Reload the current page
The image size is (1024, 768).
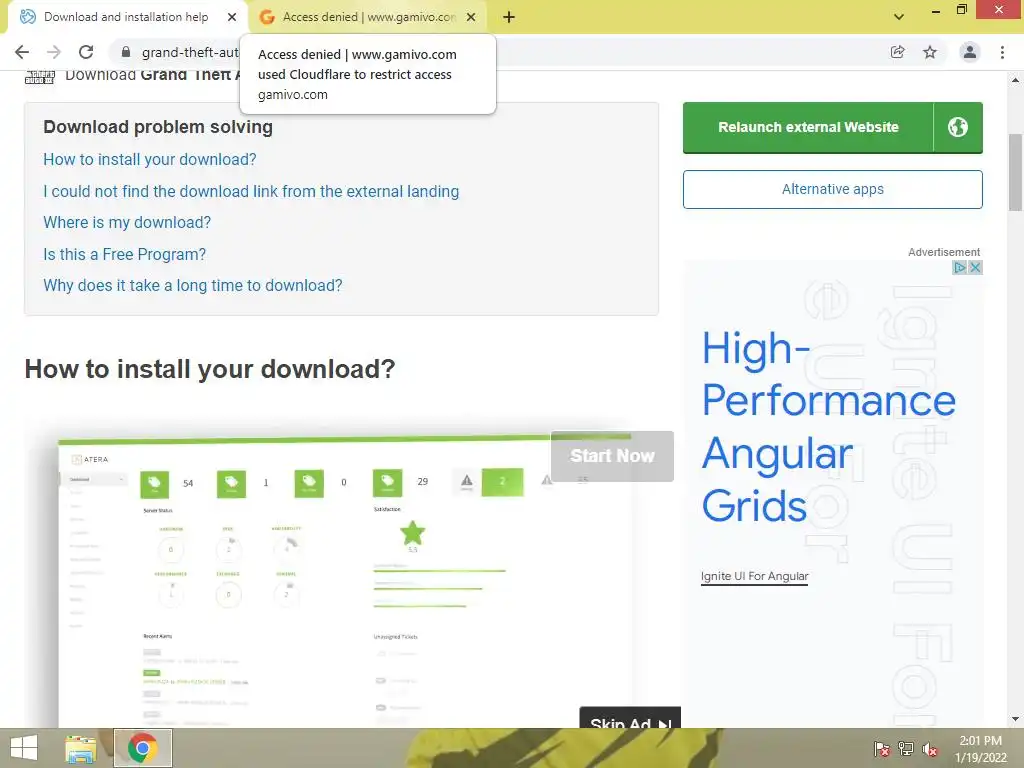coord(86,52)
